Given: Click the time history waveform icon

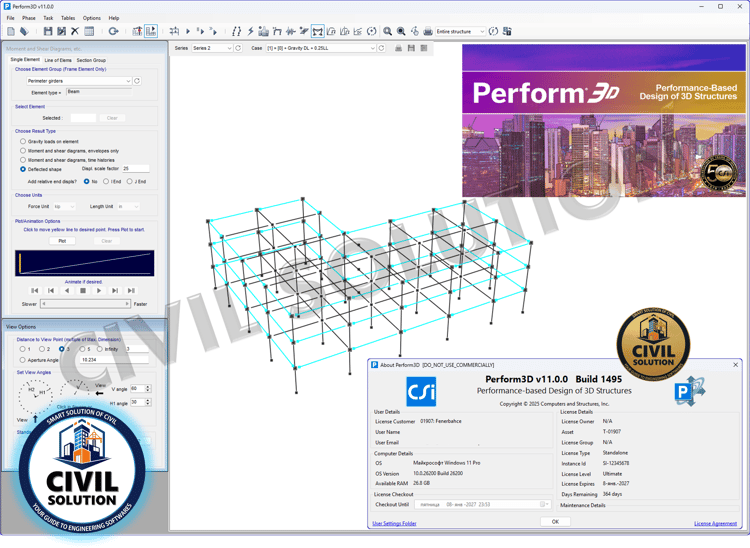Looking at the screenshot, I should pos(290,31).
